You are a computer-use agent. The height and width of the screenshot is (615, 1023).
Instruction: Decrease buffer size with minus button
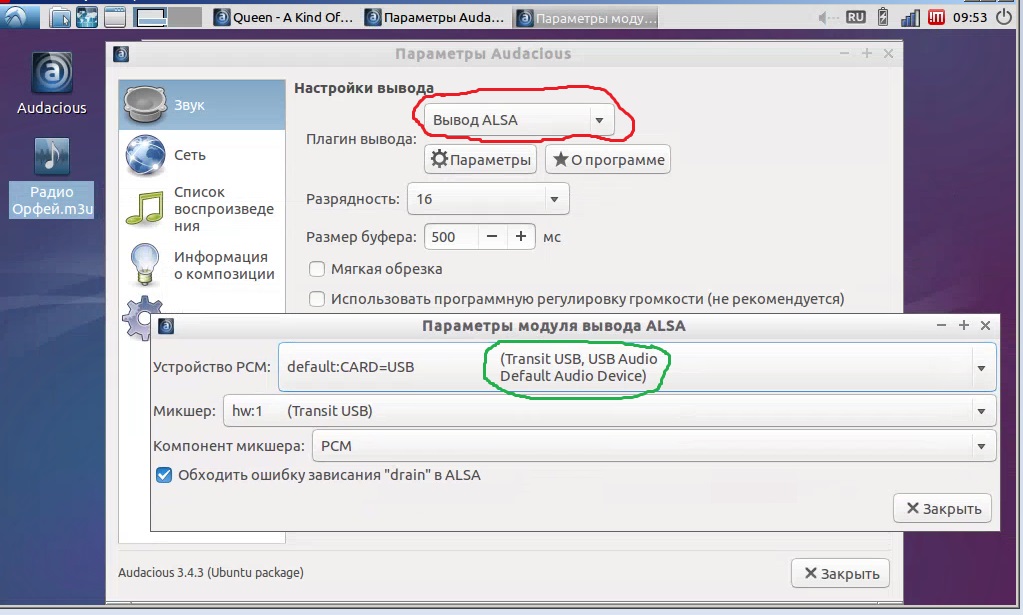click(492, 237)
